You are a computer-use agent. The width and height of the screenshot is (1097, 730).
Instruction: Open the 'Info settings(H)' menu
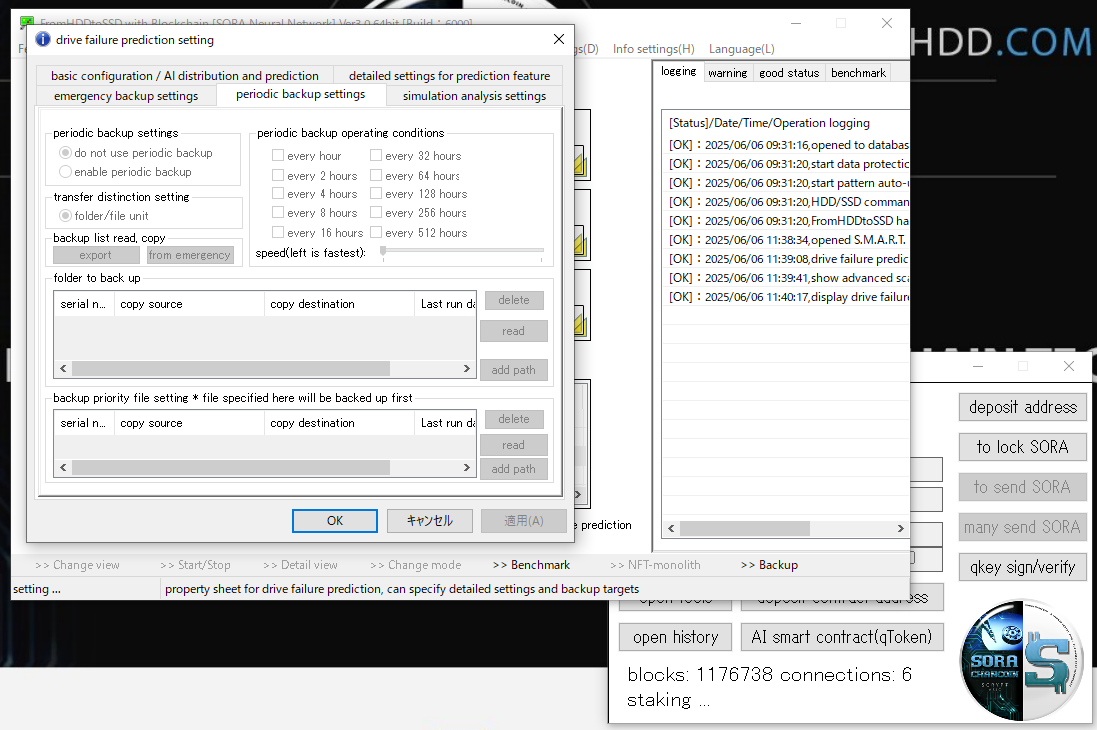653,48
